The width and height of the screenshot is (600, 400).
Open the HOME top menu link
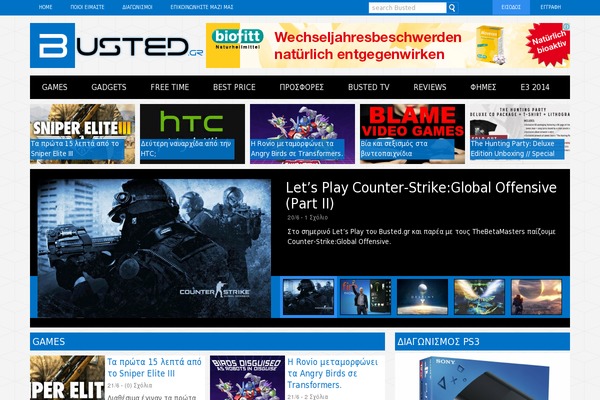point(46,7)
